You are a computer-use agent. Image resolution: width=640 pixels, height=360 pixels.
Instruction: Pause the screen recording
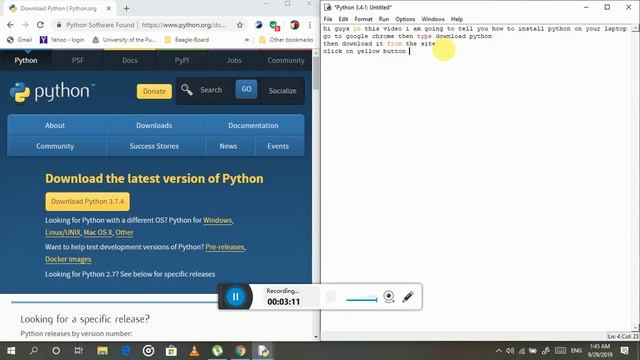236,297
